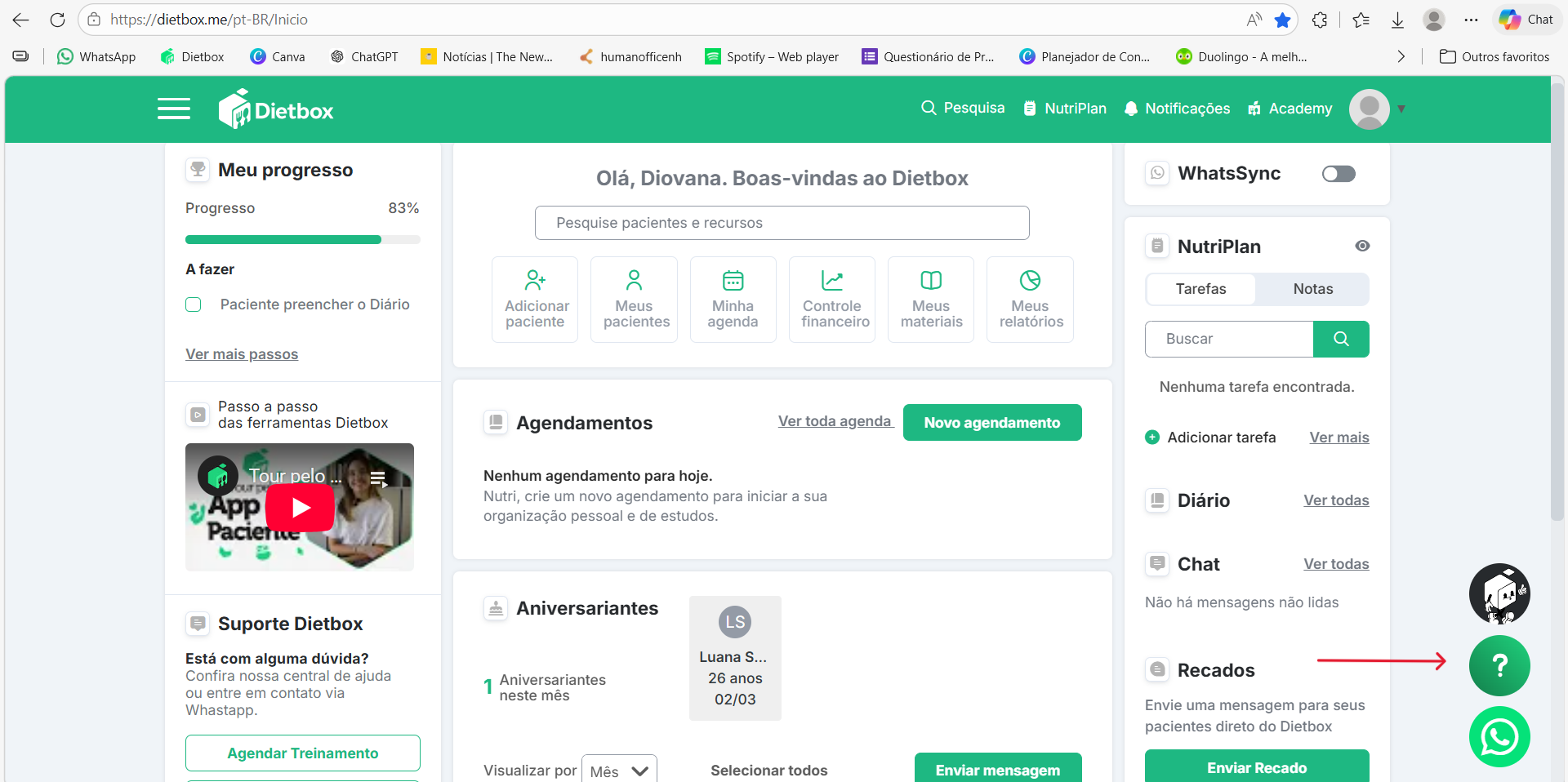Click the user profile avatar
Image resolution: width=1568 pixels, height=782 pixels.
(1370, 109)
